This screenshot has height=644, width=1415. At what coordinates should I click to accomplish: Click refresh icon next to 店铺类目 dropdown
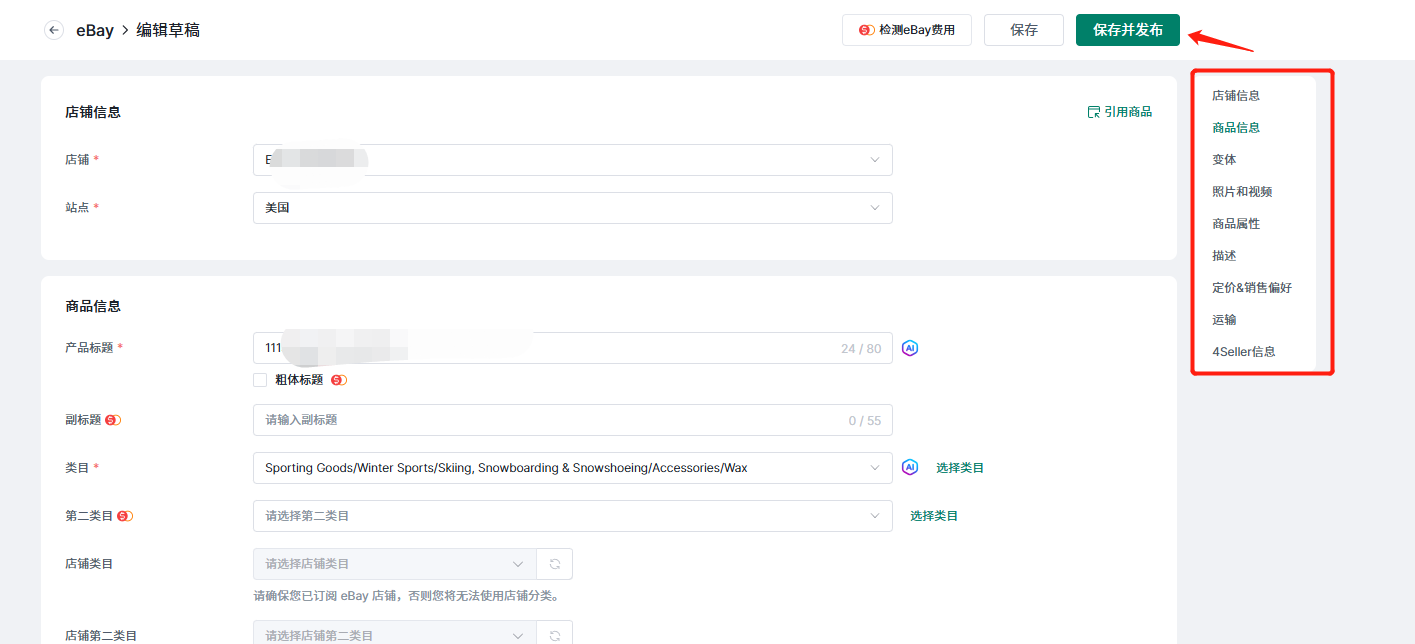555,564
